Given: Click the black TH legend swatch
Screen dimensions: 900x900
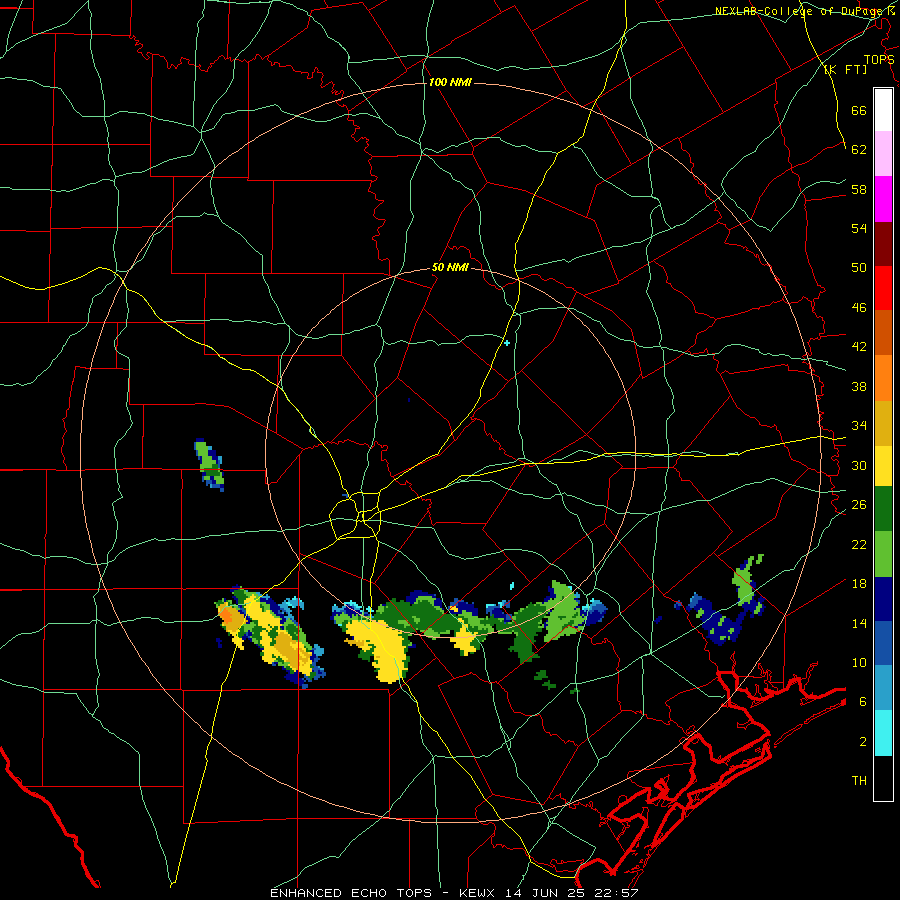Looking at the screenshot, I should click(883, 778).
